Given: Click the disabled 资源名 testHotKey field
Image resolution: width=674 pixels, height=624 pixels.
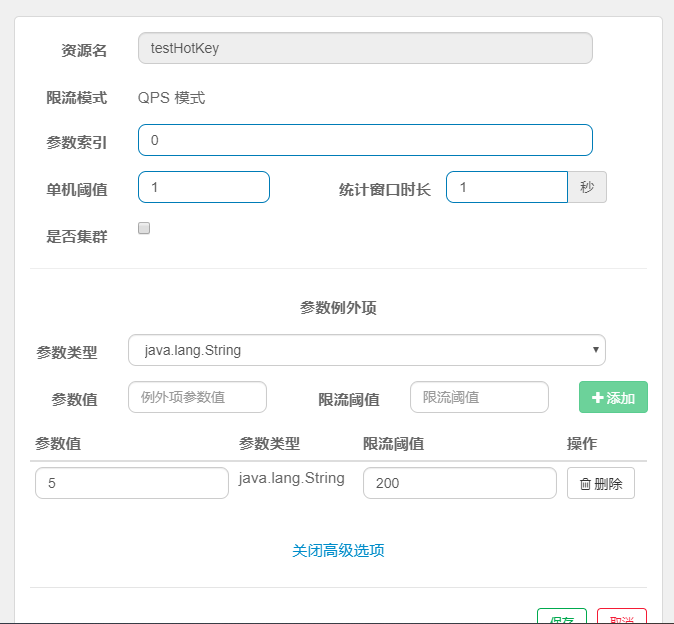Looking at the screenshot, I should (x=365, y=48).
